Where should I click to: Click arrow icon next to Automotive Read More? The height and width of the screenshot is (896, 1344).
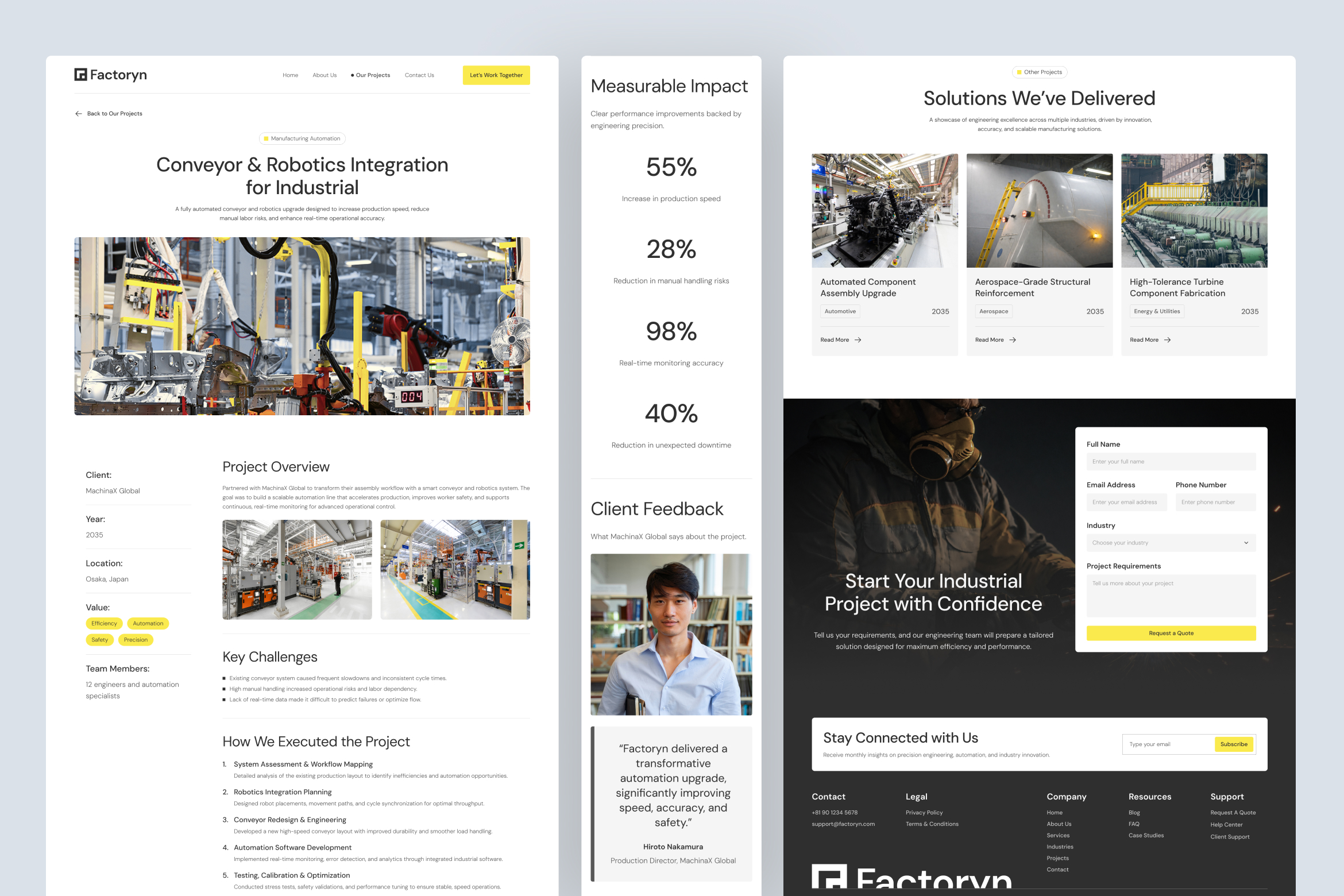click(x=858, y=340)
